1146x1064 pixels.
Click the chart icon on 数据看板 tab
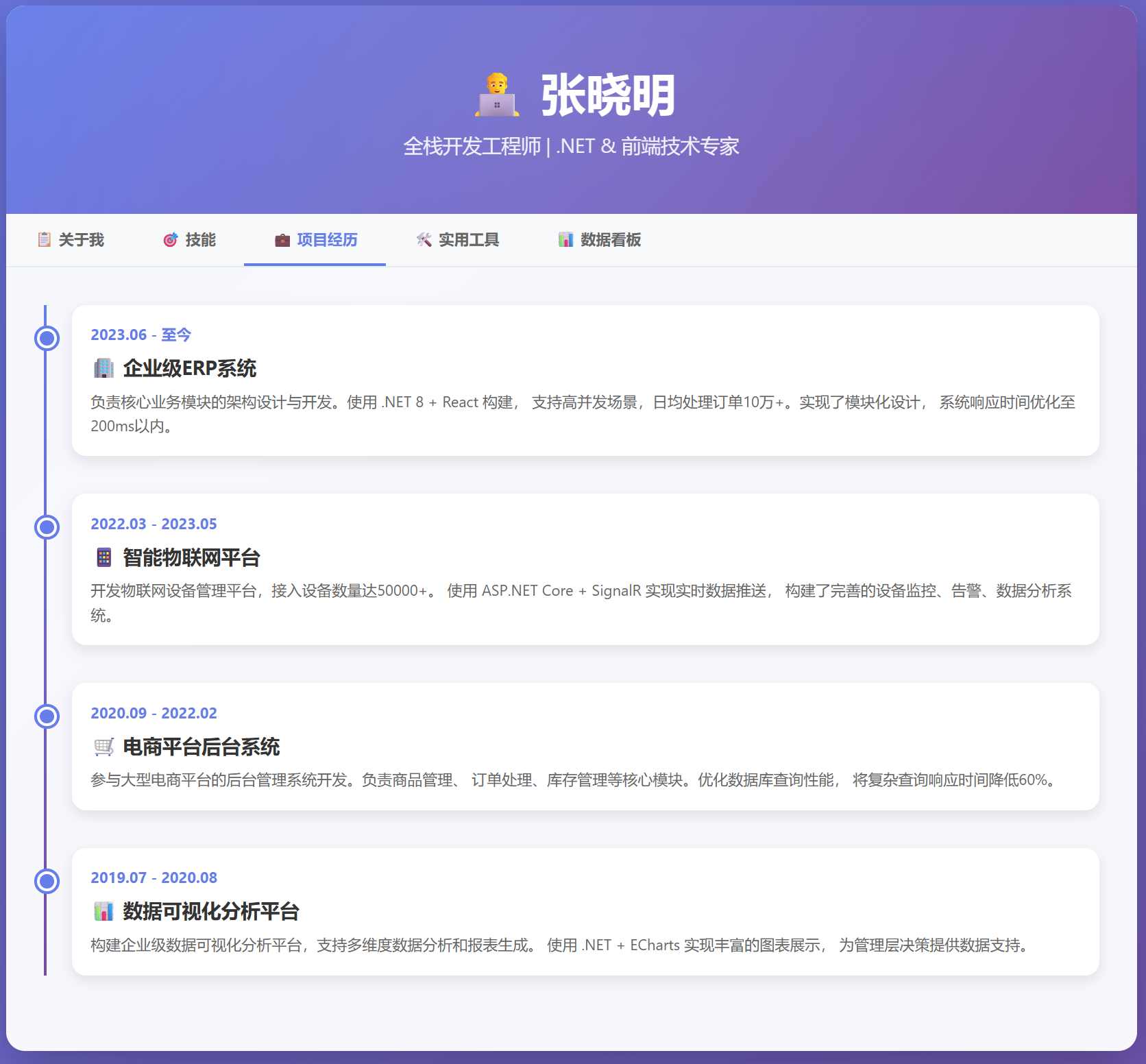565,239
